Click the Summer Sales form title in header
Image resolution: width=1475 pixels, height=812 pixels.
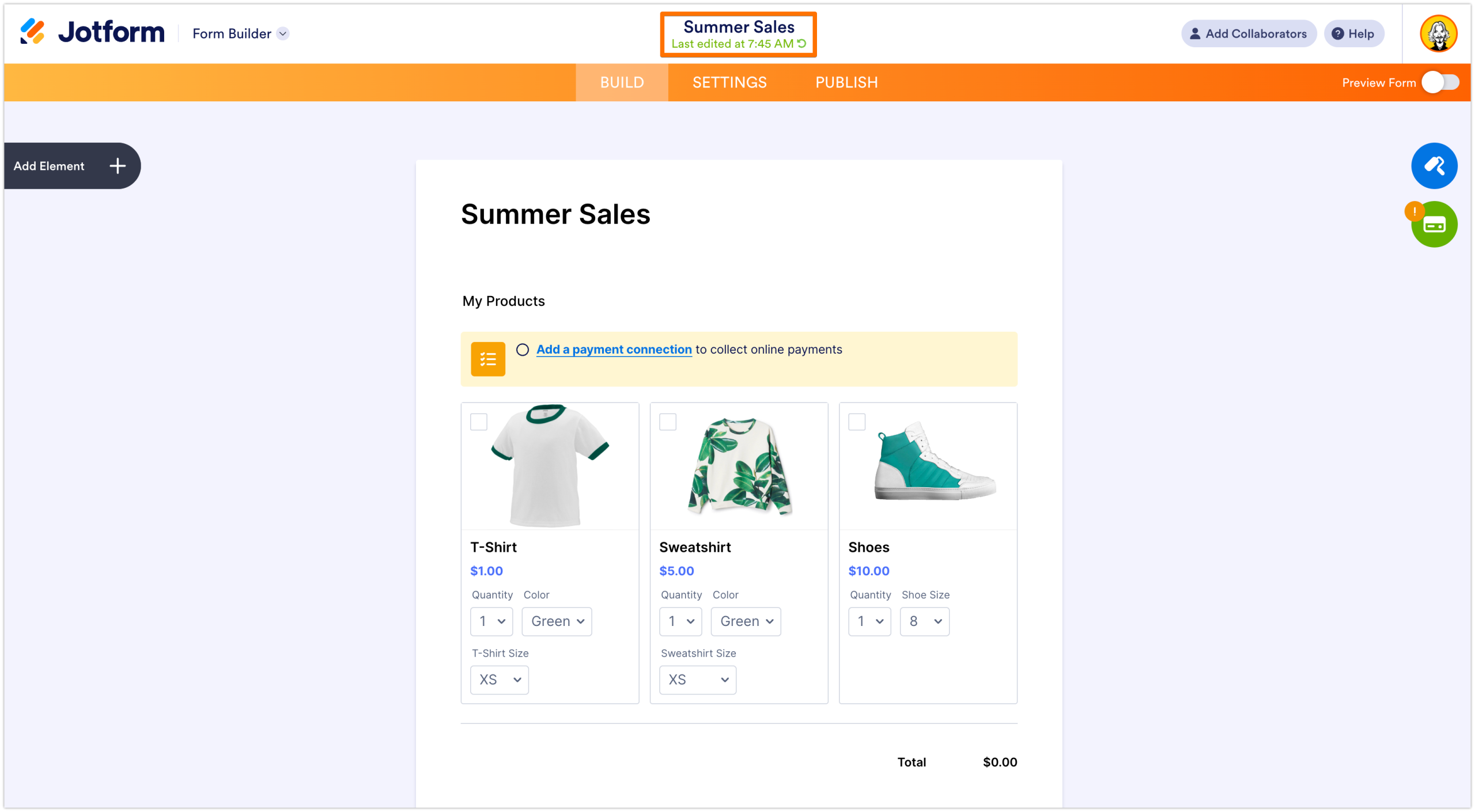pos(739,26)
